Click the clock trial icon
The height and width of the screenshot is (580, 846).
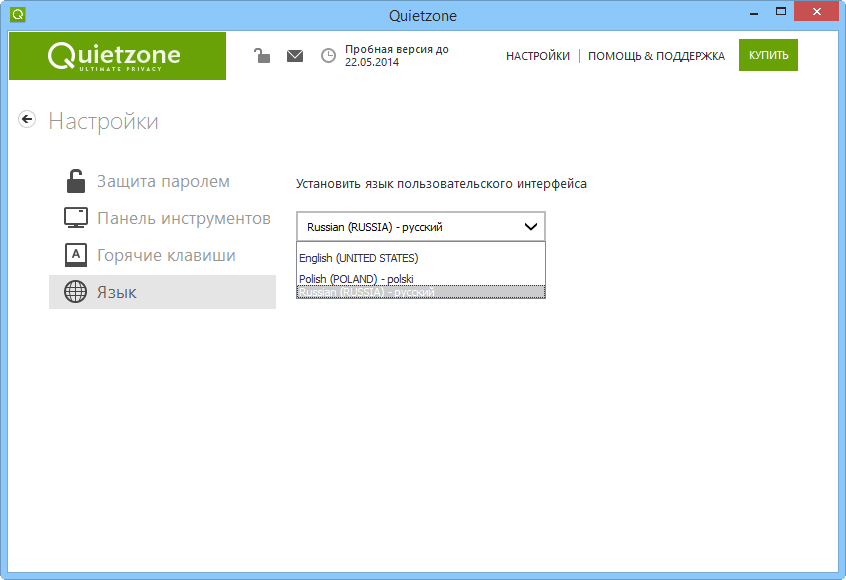328,56
